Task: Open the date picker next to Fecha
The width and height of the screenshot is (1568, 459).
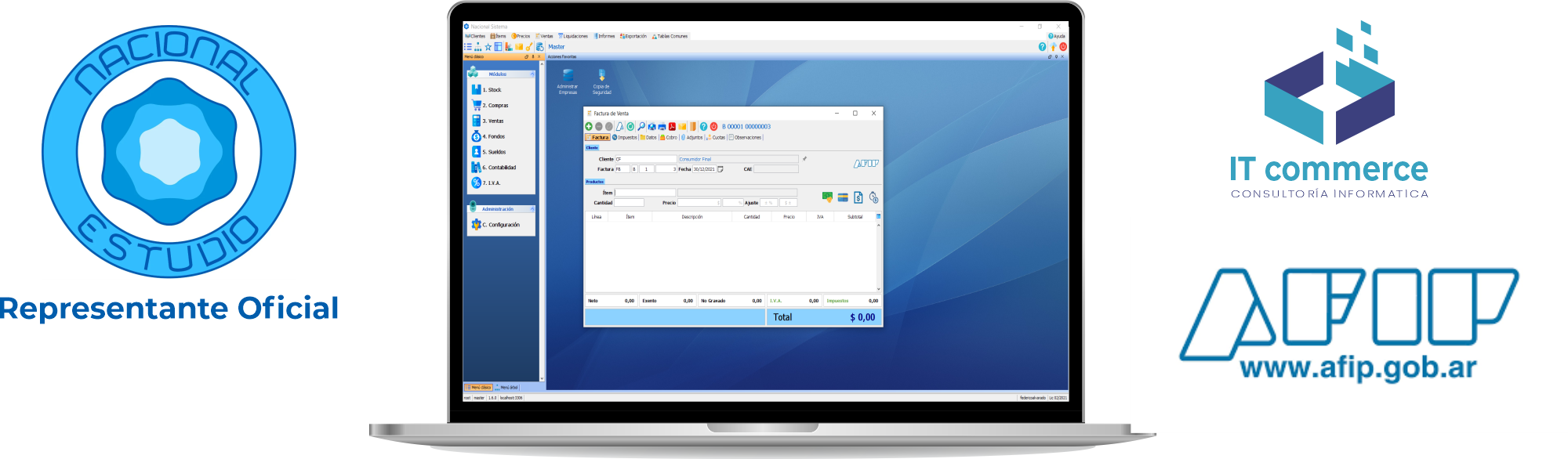Action: [x=720, y=169]
